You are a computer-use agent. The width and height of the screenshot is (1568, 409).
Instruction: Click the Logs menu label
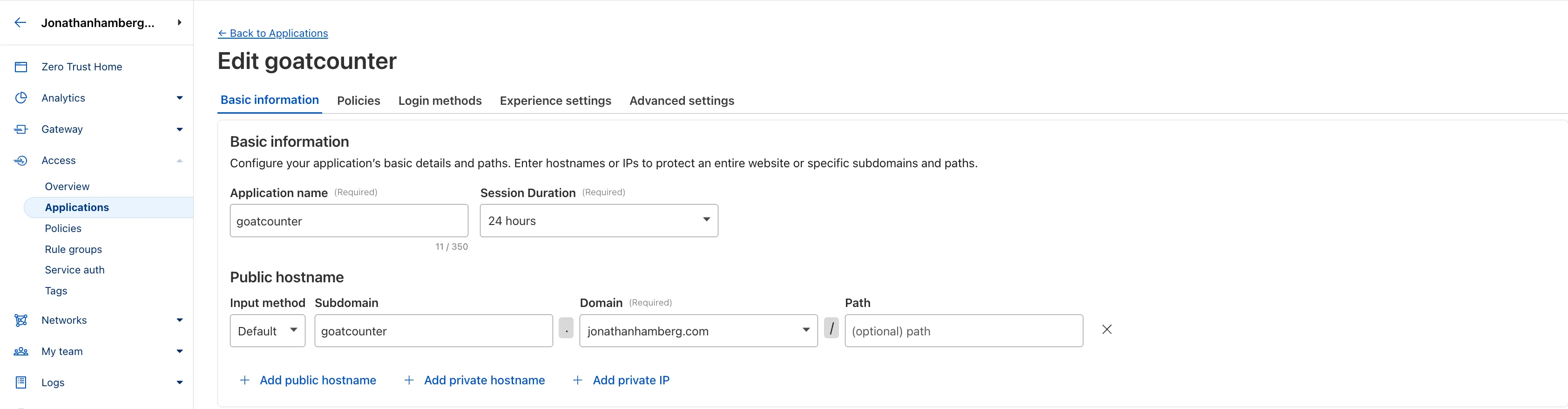pyautogui.click(x=53, y=383)
